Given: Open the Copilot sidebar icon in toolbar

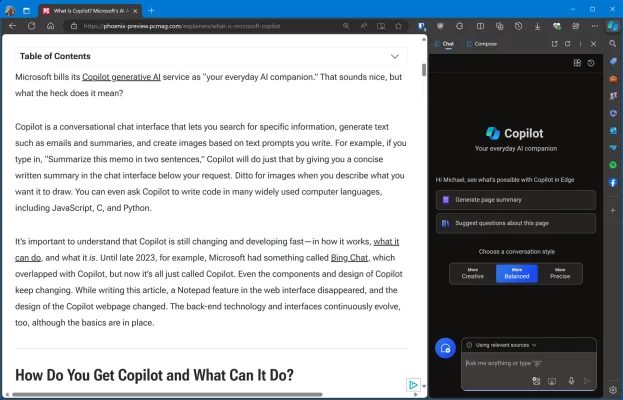Looking at the screenshot, I should [613, 26].
